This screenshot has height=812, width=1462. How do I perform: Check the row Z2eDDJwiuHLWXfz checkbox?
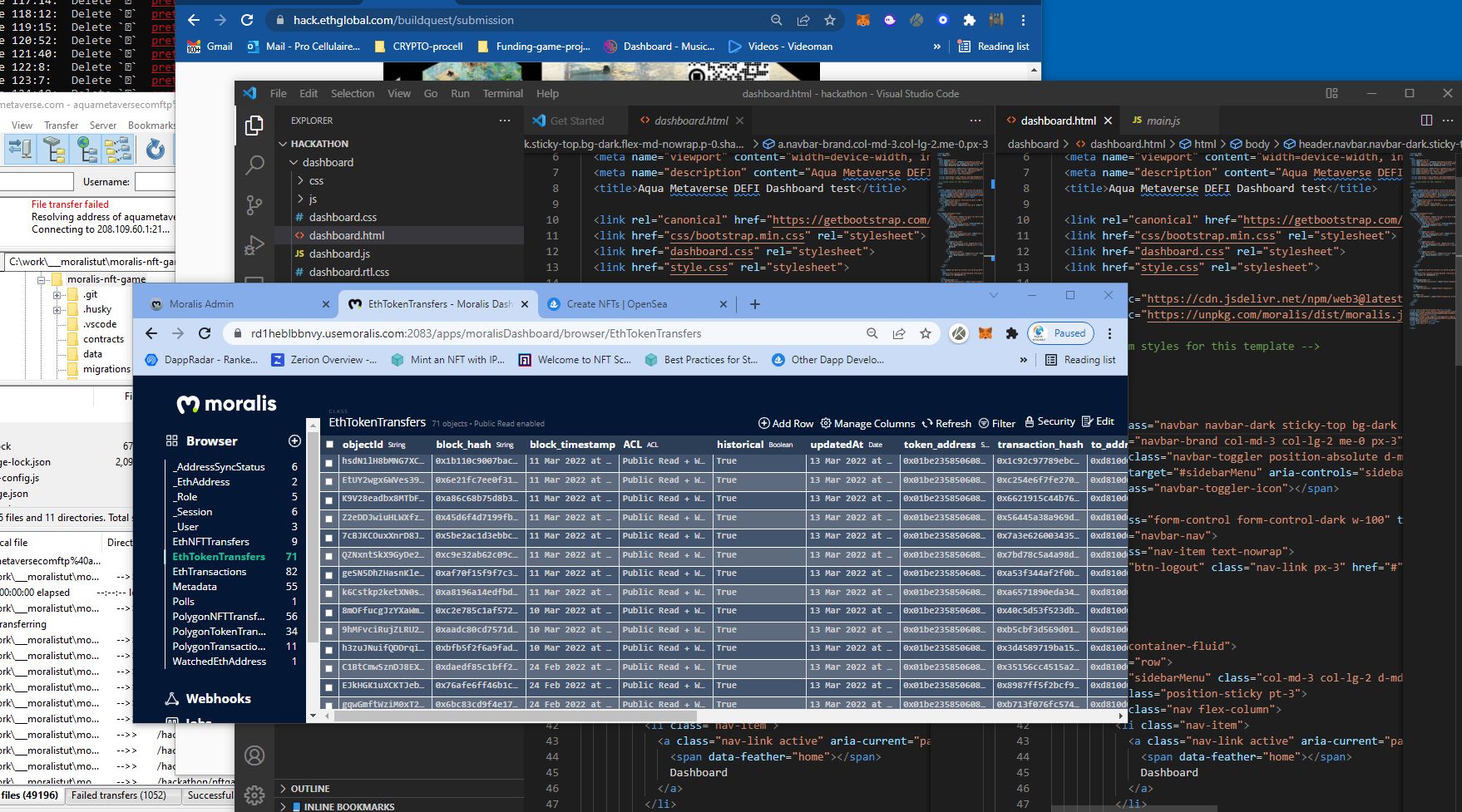(329, 519)
